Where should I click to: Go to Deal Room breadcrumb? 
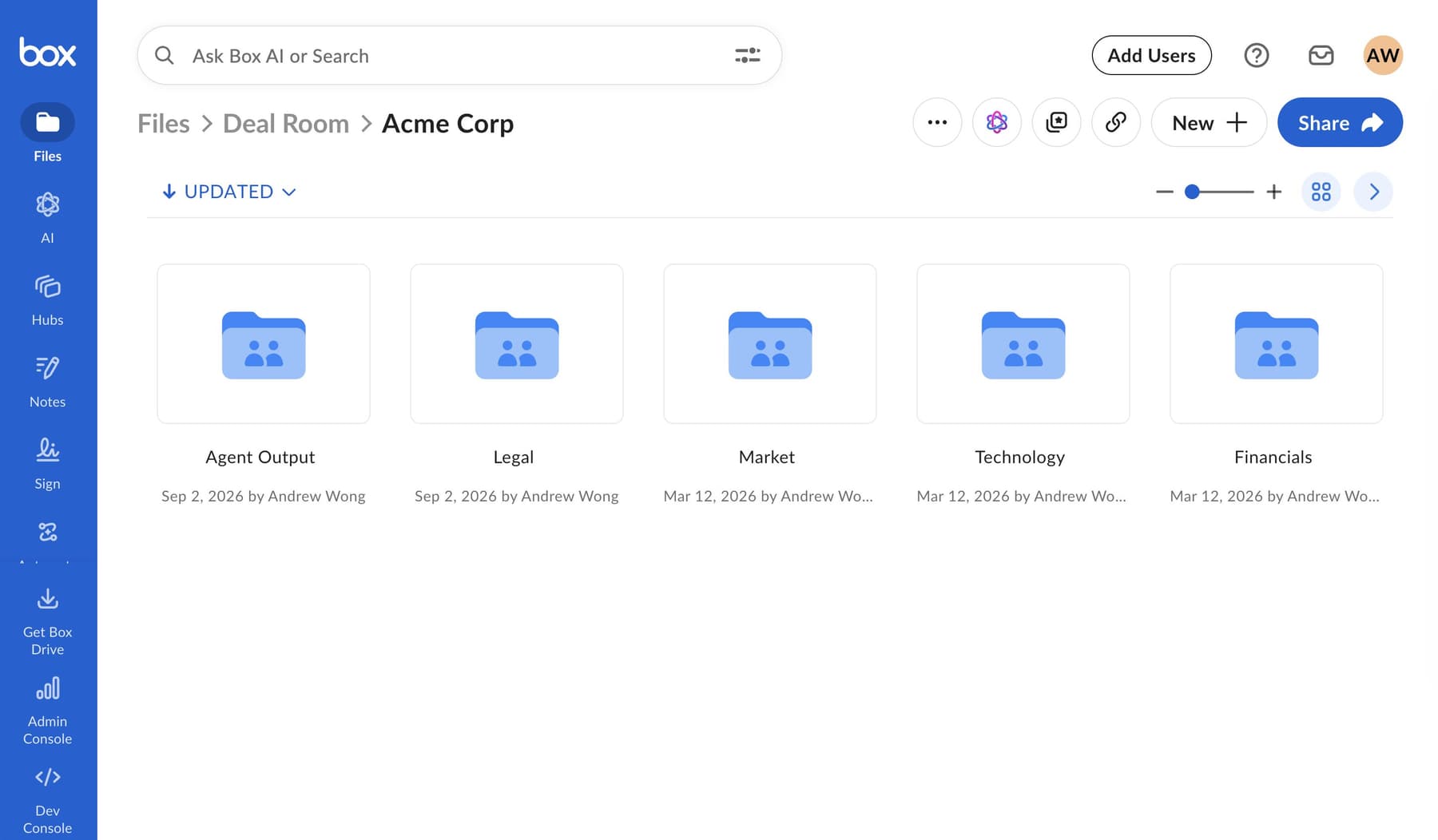(x=286, y=123)
